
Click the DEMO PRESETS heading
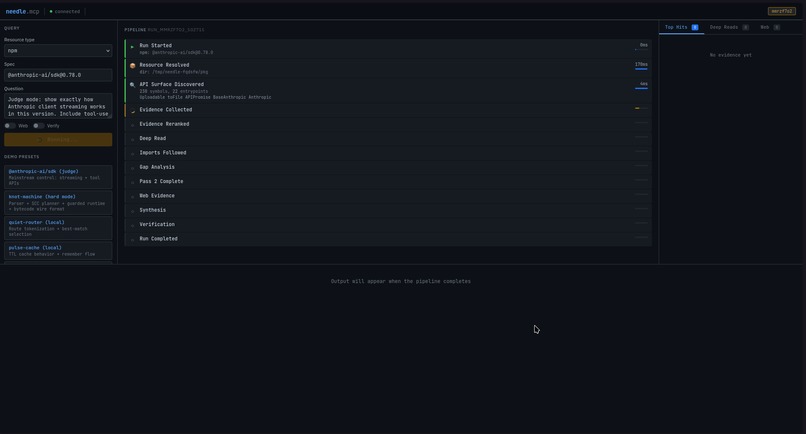click(x=22, y=157)
